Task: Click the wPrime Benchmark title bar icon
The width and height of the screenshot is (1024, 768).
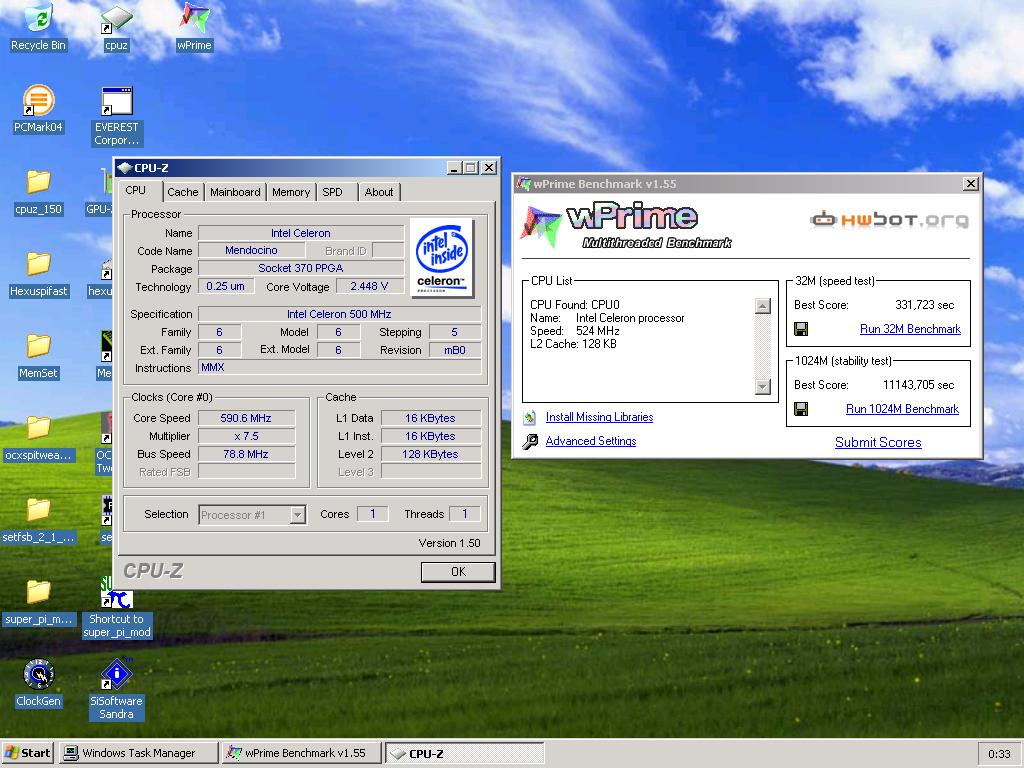Action: (x=524, y=184)
